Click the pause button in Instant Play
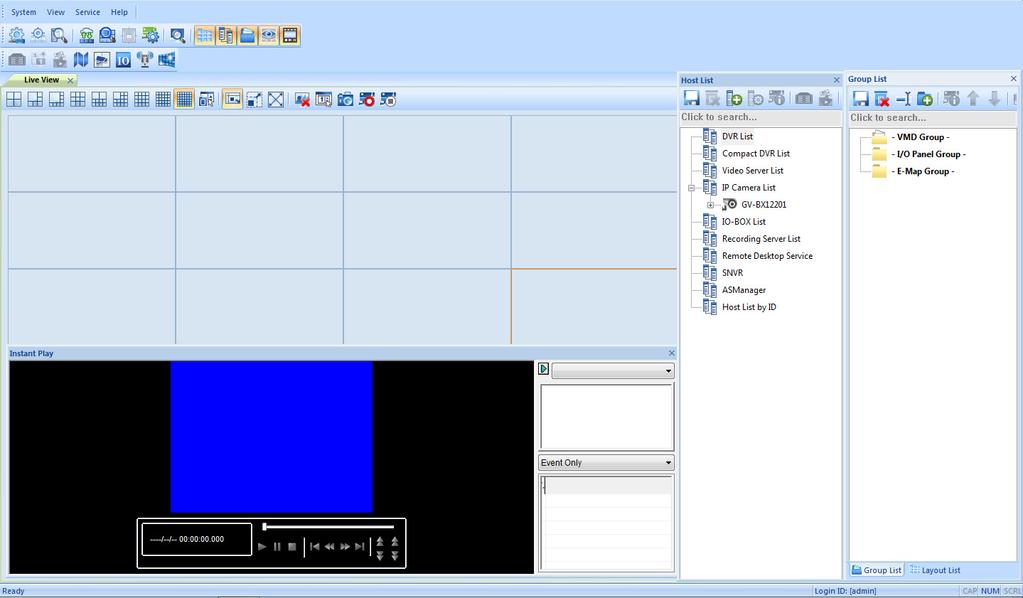This screenshot has height=598, width=1023. (x=277, y=546)
